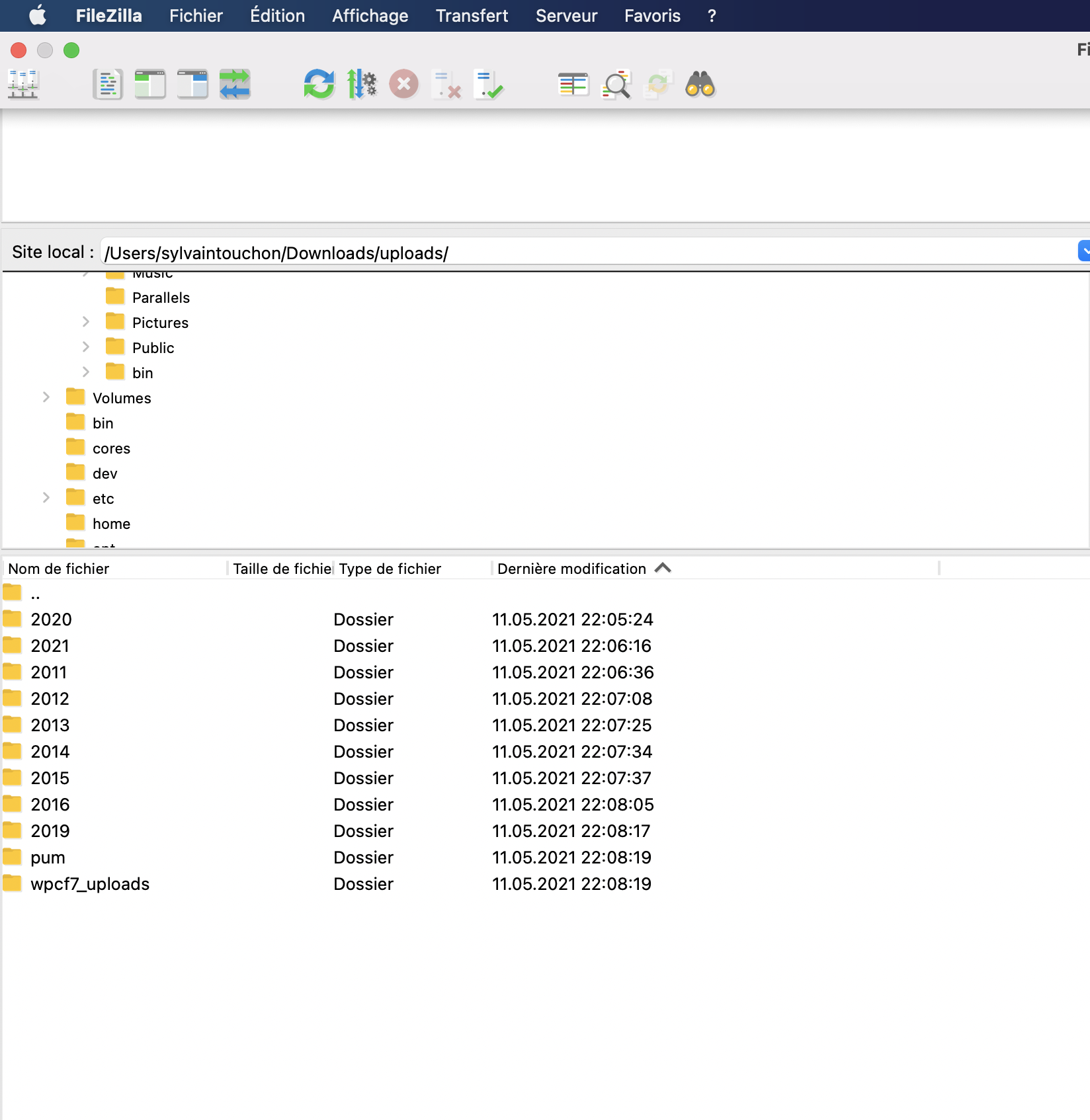Screen dimensions: 1090x1120
Task: Expand the Volumes folder node
Action: tap(46, 397)
